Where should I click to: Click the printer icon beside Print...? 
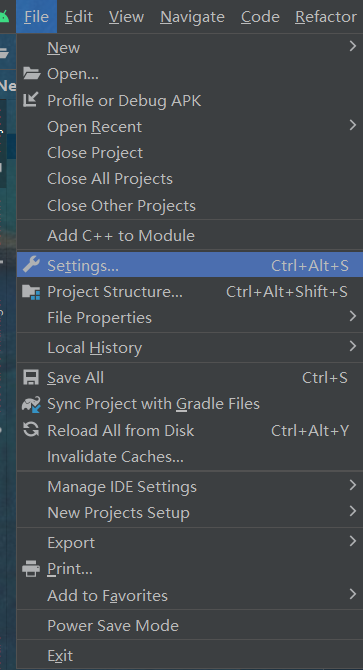click(31, 569)
